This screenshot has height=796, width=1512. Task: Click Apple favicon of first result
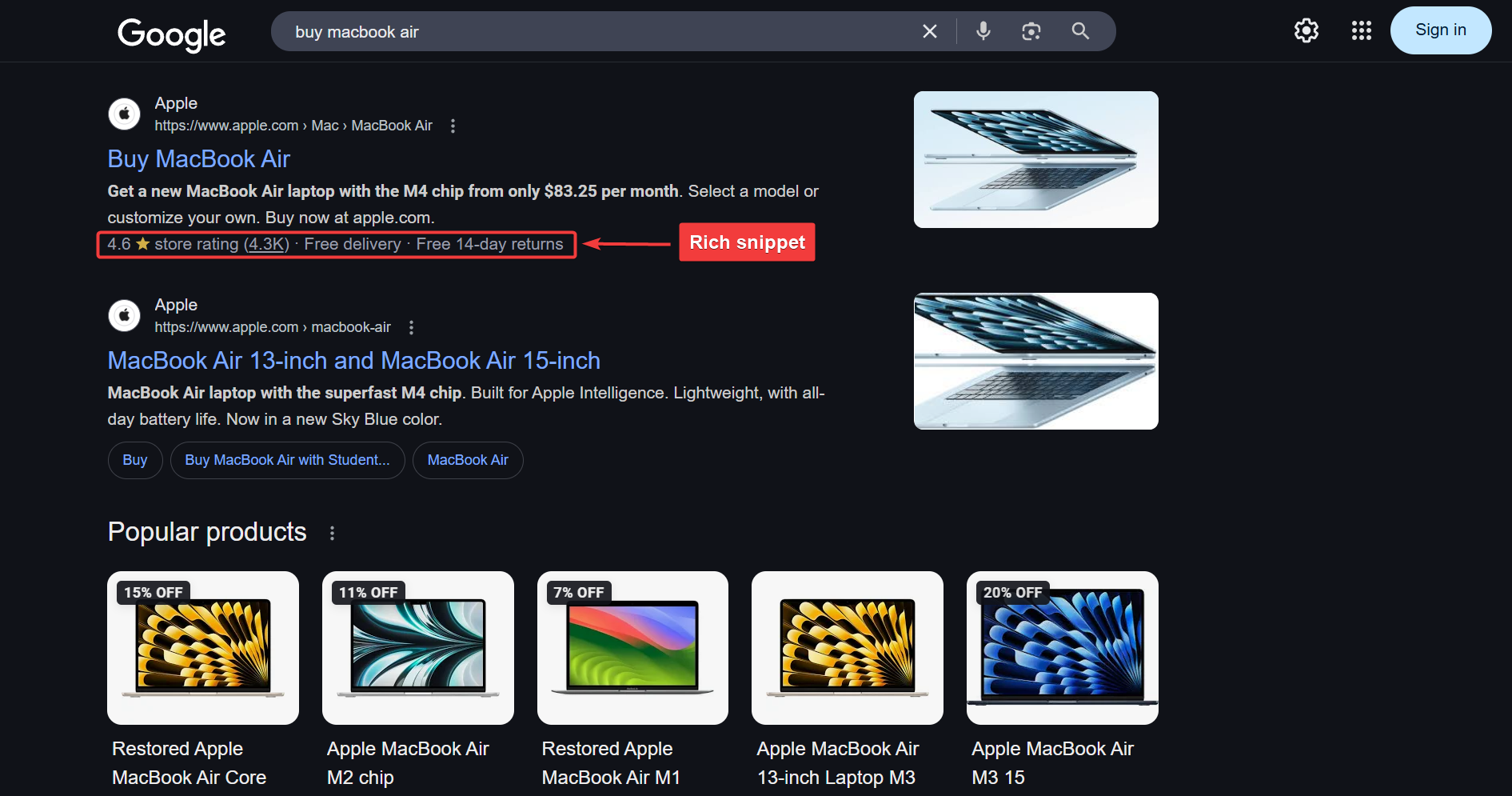coord(124,114)
